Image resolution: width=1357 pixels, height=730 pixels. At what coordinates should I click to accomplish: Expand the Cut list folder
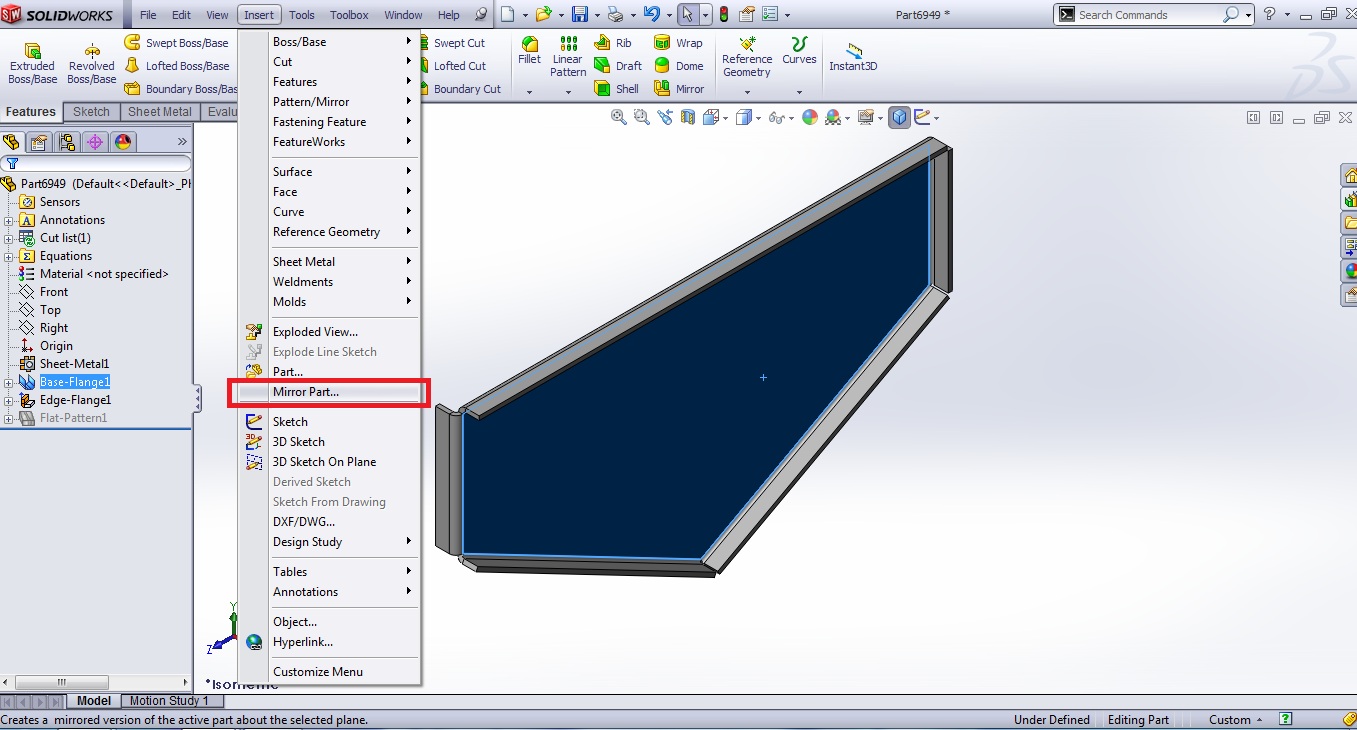pyautogui.click(x=9, y=237)
